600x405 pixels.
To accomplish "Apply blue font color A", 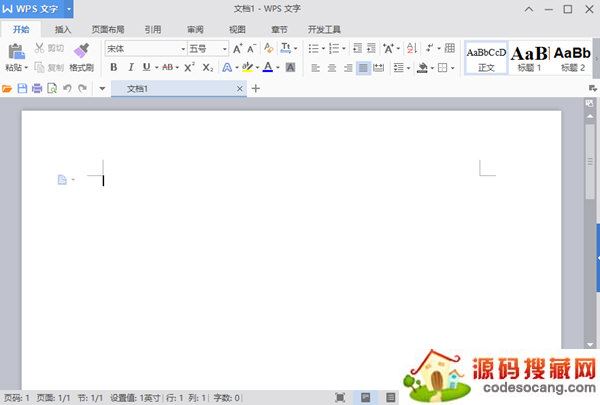I will [x=268, y=67].
